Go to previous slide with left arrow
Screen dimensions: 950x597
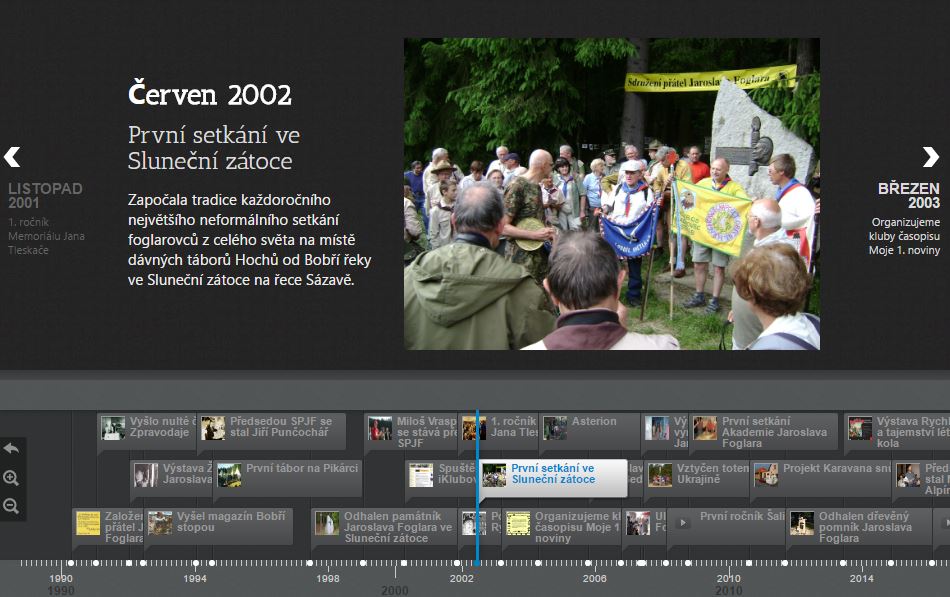(12, 157)
